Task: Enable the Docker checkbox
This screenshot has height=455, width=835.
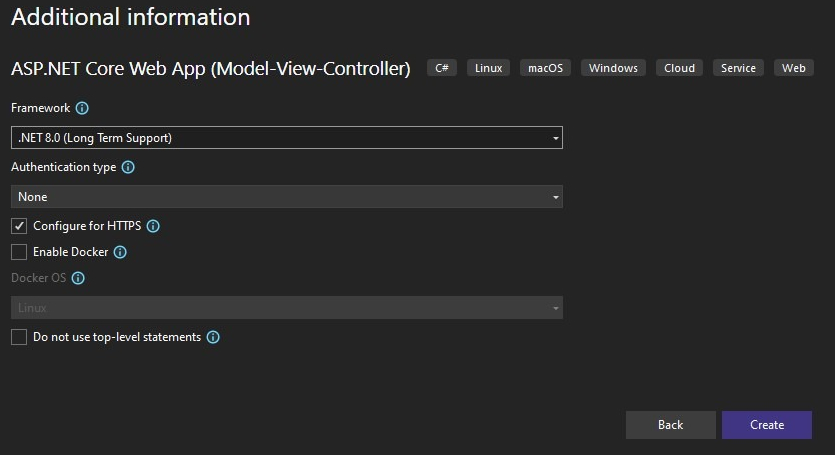Action: tap(19, 252)
